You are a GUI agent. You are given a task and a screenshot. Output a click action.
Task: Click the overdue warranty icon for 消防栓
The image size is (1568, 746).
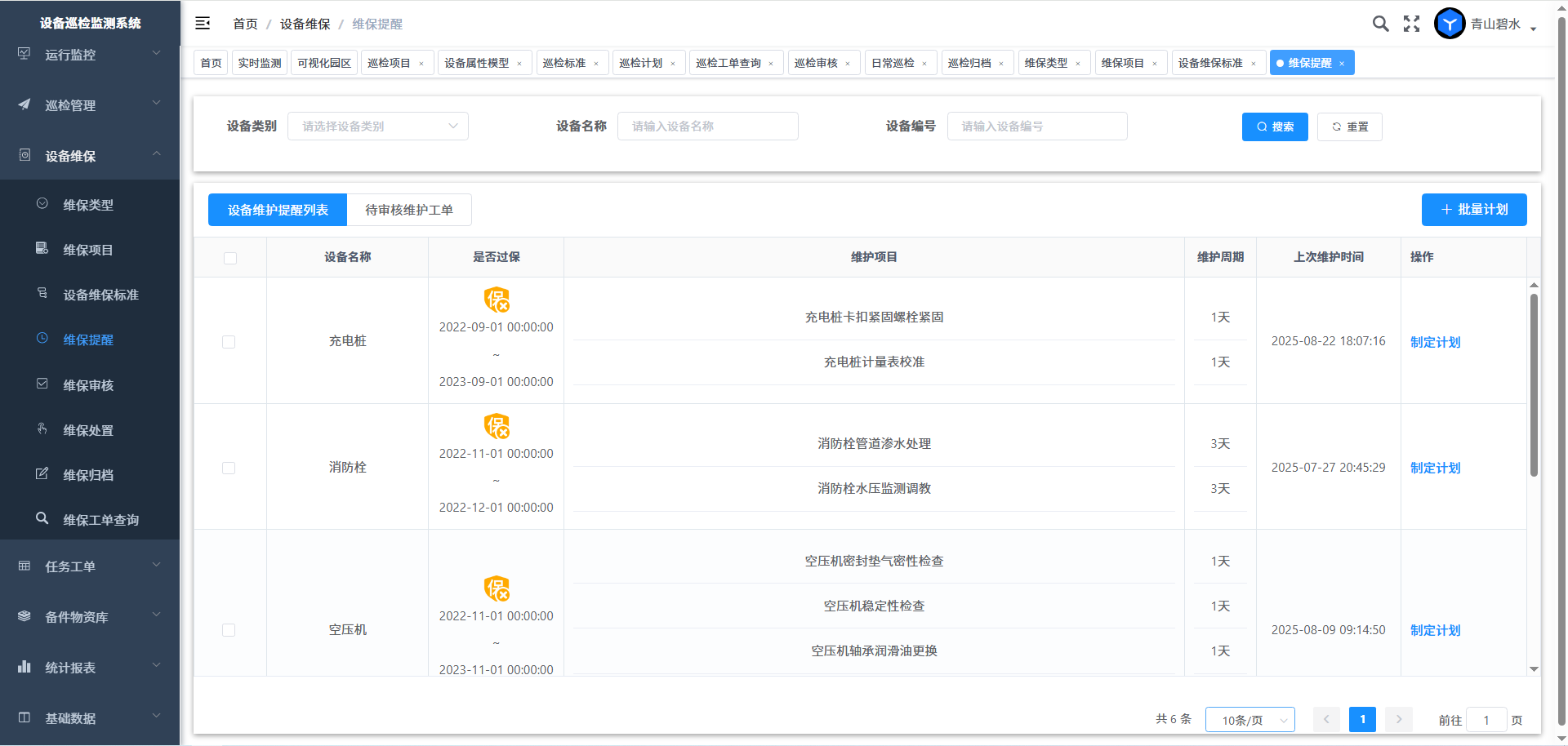(x=497, y=426)
